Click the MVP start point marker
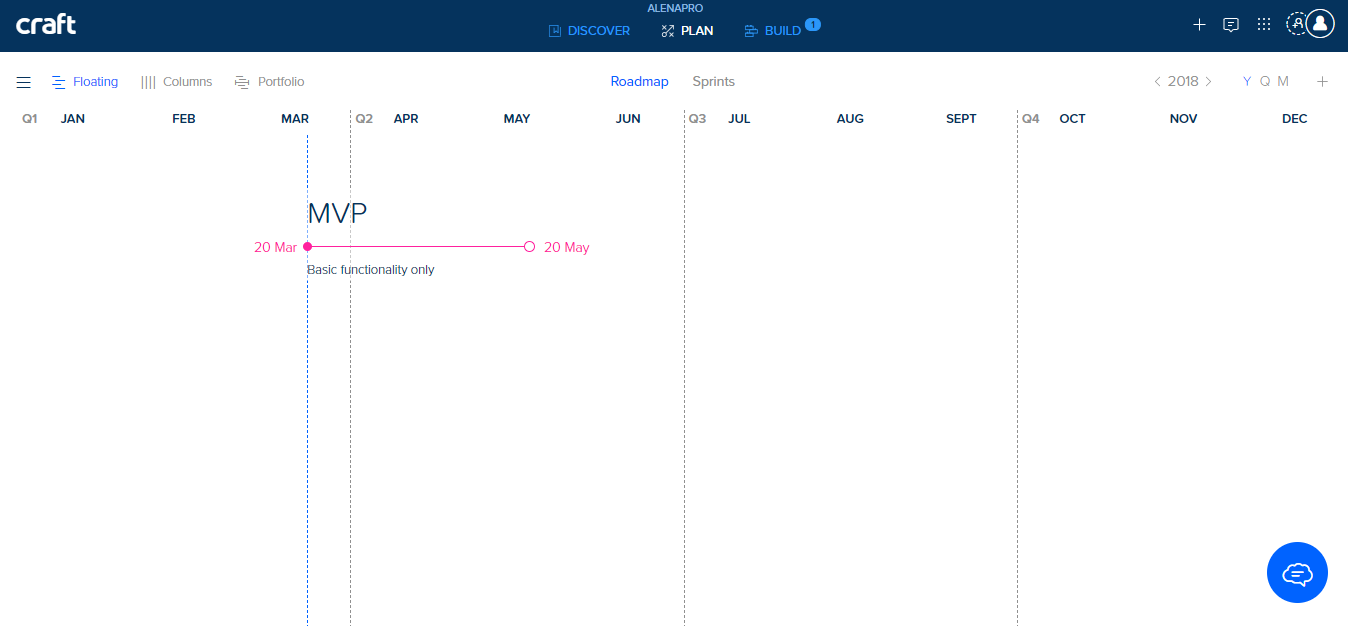 click(308, 247)
